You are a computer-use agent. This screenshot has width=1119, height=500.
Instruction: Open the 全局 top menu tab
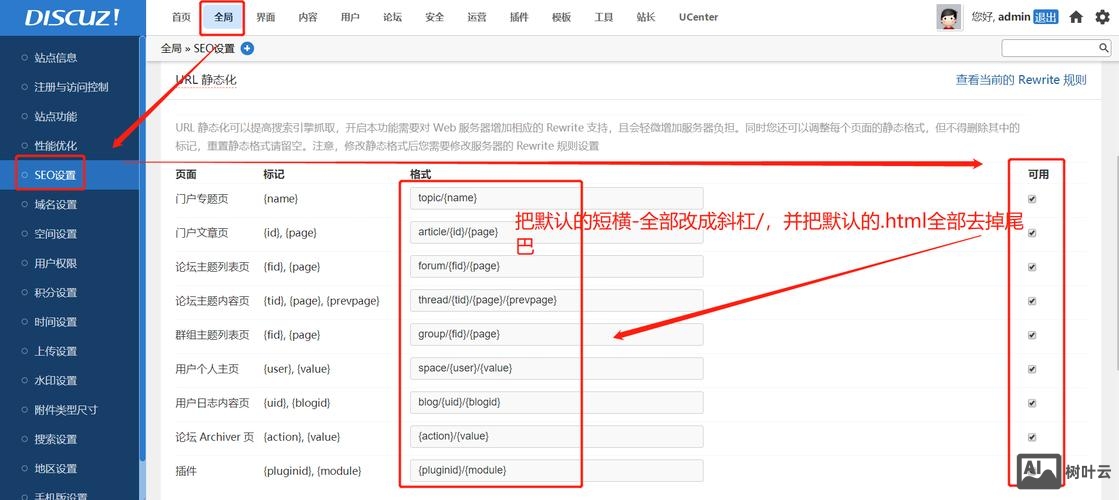point(223,17)
